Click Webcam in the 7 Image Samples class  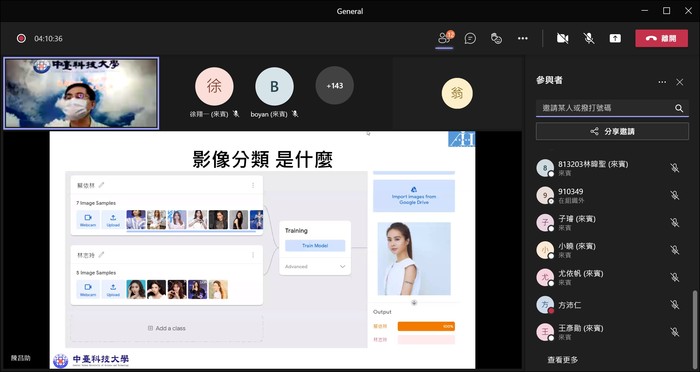[x=88, y=220]
